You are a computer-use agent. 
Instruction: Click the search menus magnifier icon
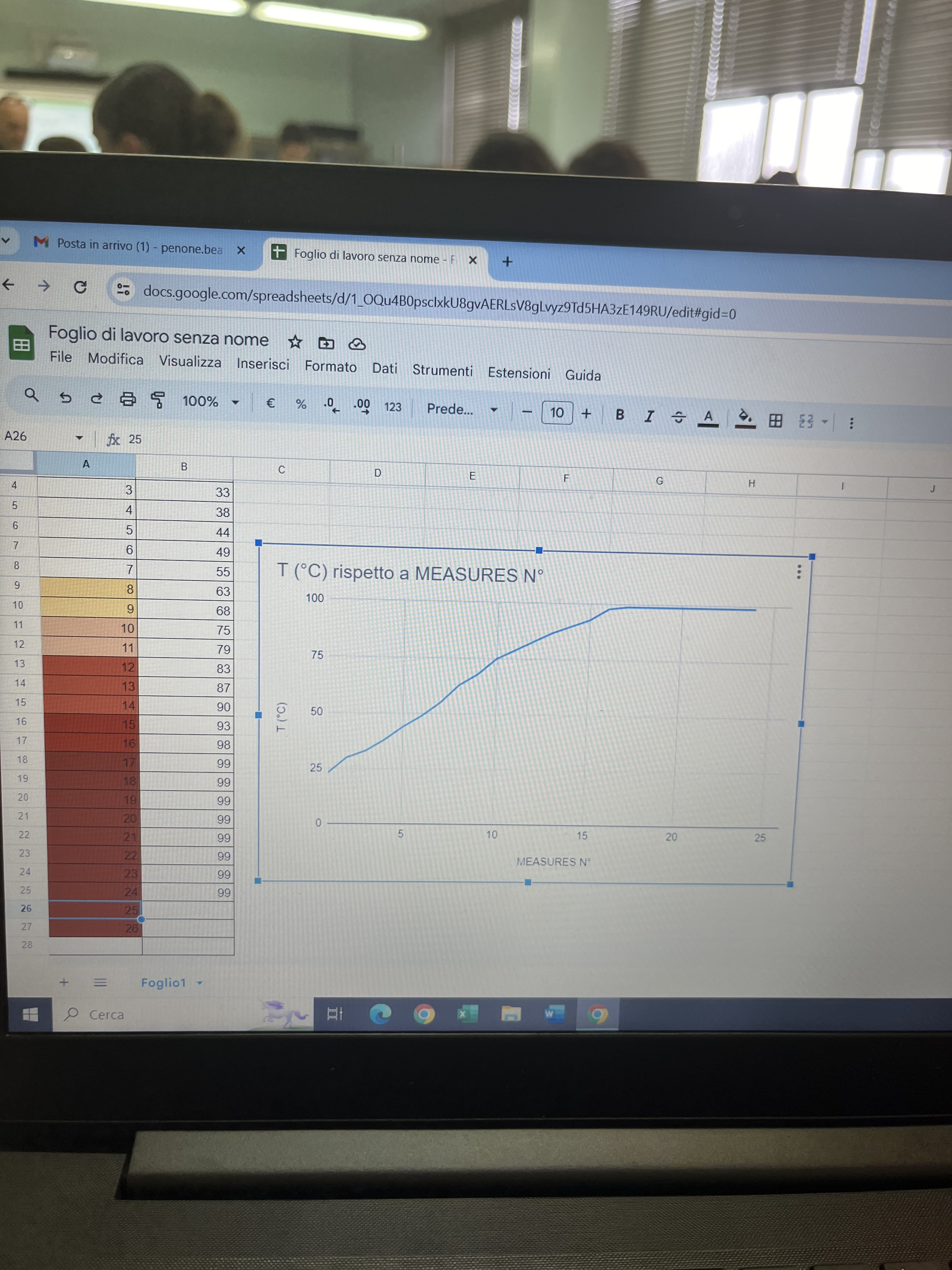click(x=31, y=394)
